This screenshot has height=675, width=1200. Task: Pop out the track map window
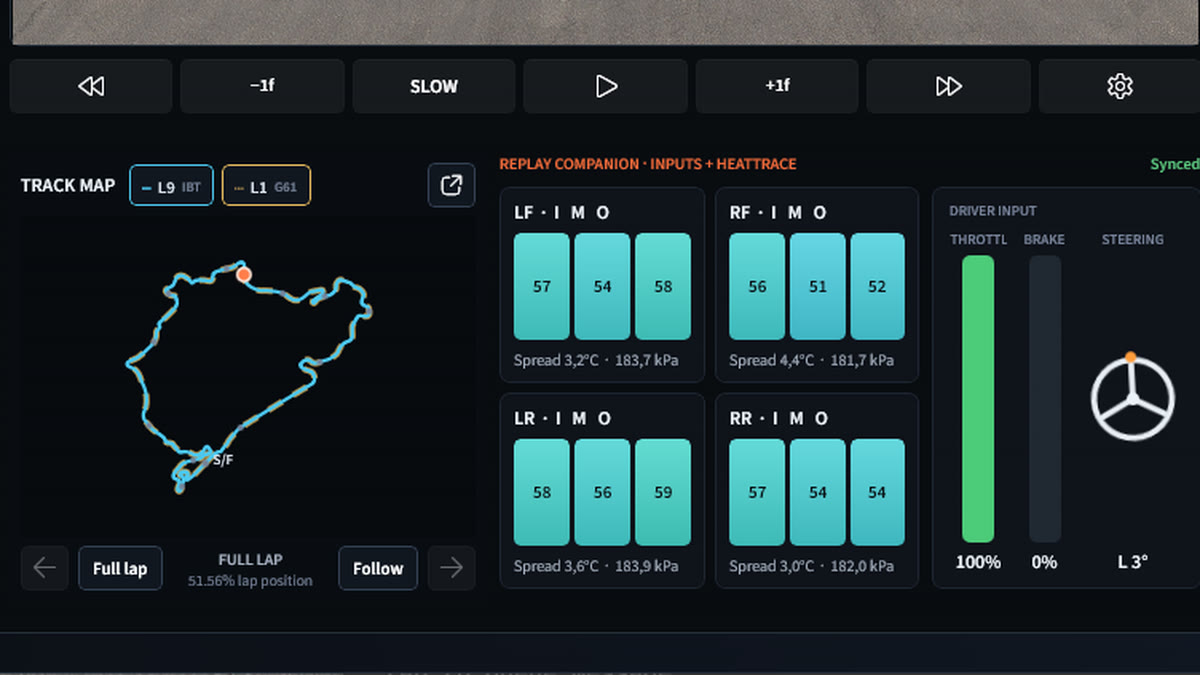451,185
